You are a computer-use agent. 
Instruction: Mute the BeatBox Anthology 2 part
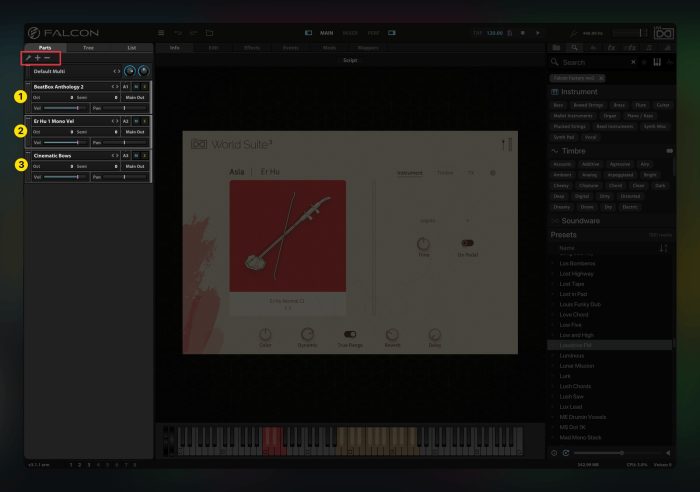coord(136,87)
